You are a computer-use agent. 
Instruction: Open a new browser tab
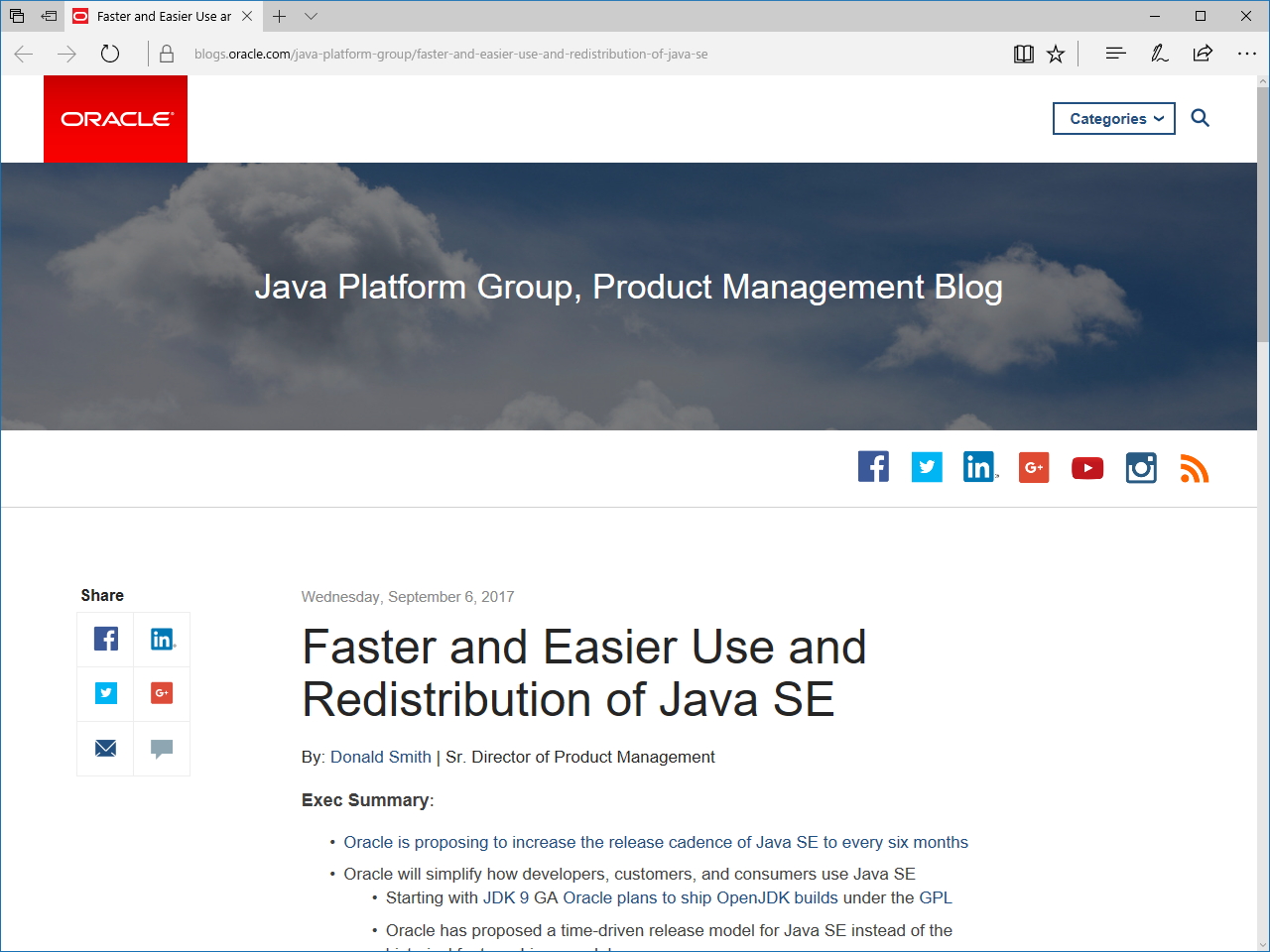tap(280, 16)
